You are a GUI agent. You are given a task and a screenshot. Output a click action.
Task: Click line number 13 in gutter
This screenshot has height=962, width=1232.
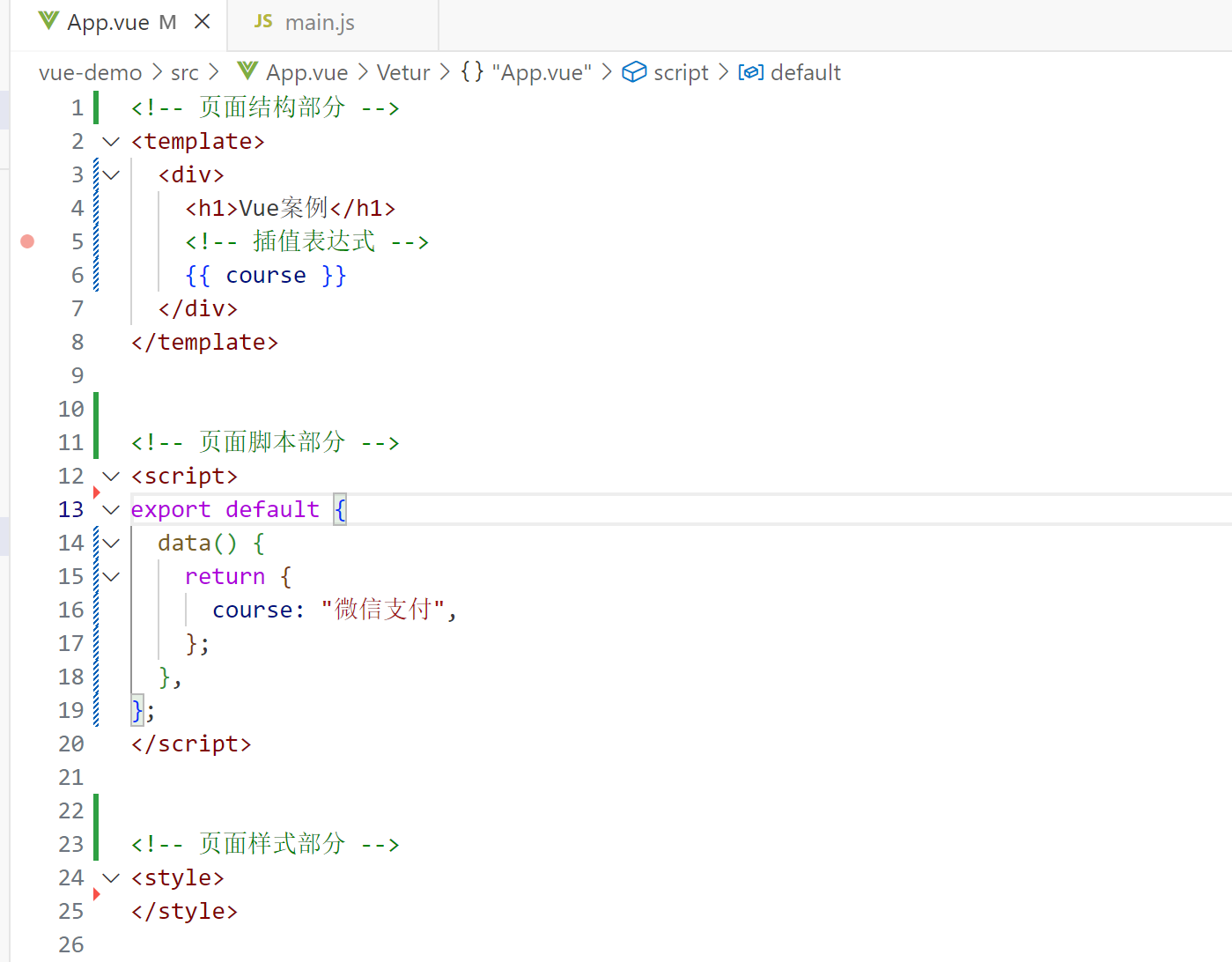pos(71,509)
